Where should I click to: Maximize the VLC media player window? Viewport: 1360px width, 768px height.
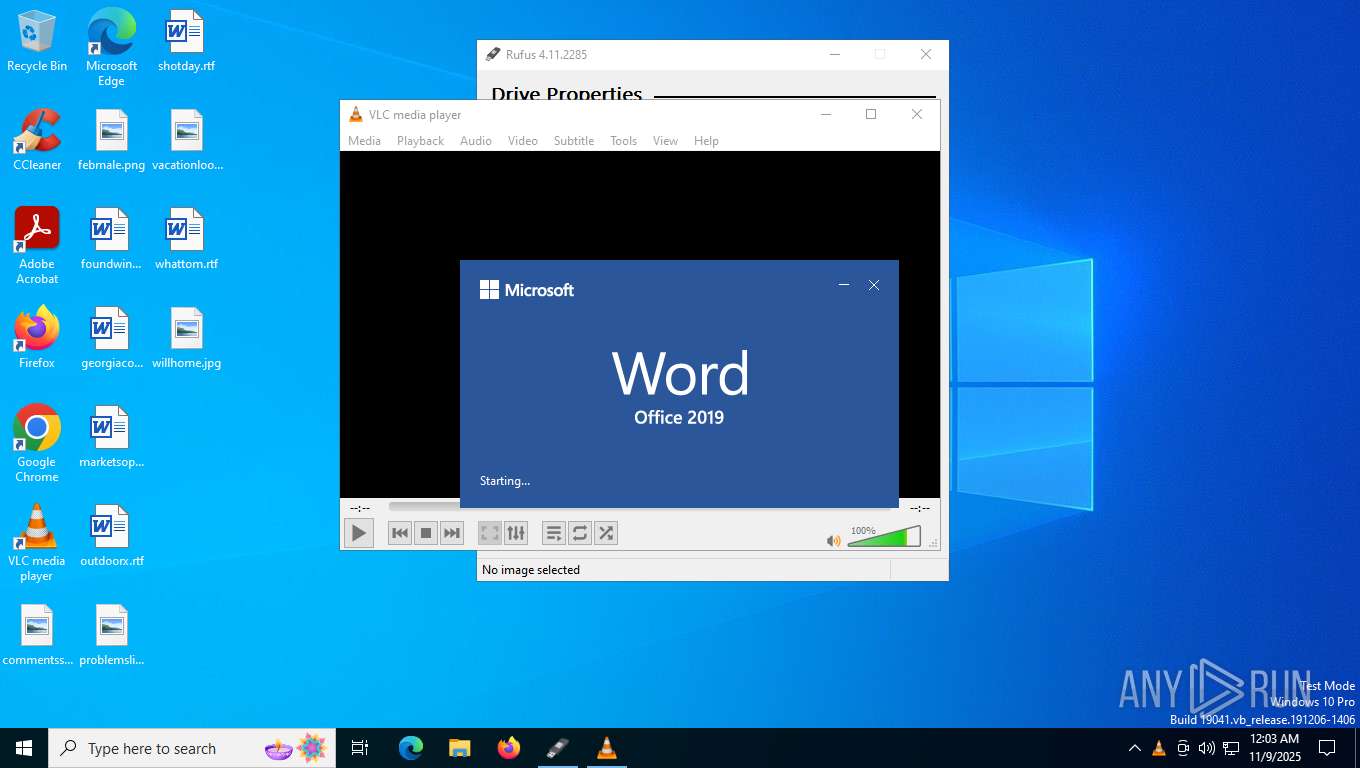click(x=871, y=114)
